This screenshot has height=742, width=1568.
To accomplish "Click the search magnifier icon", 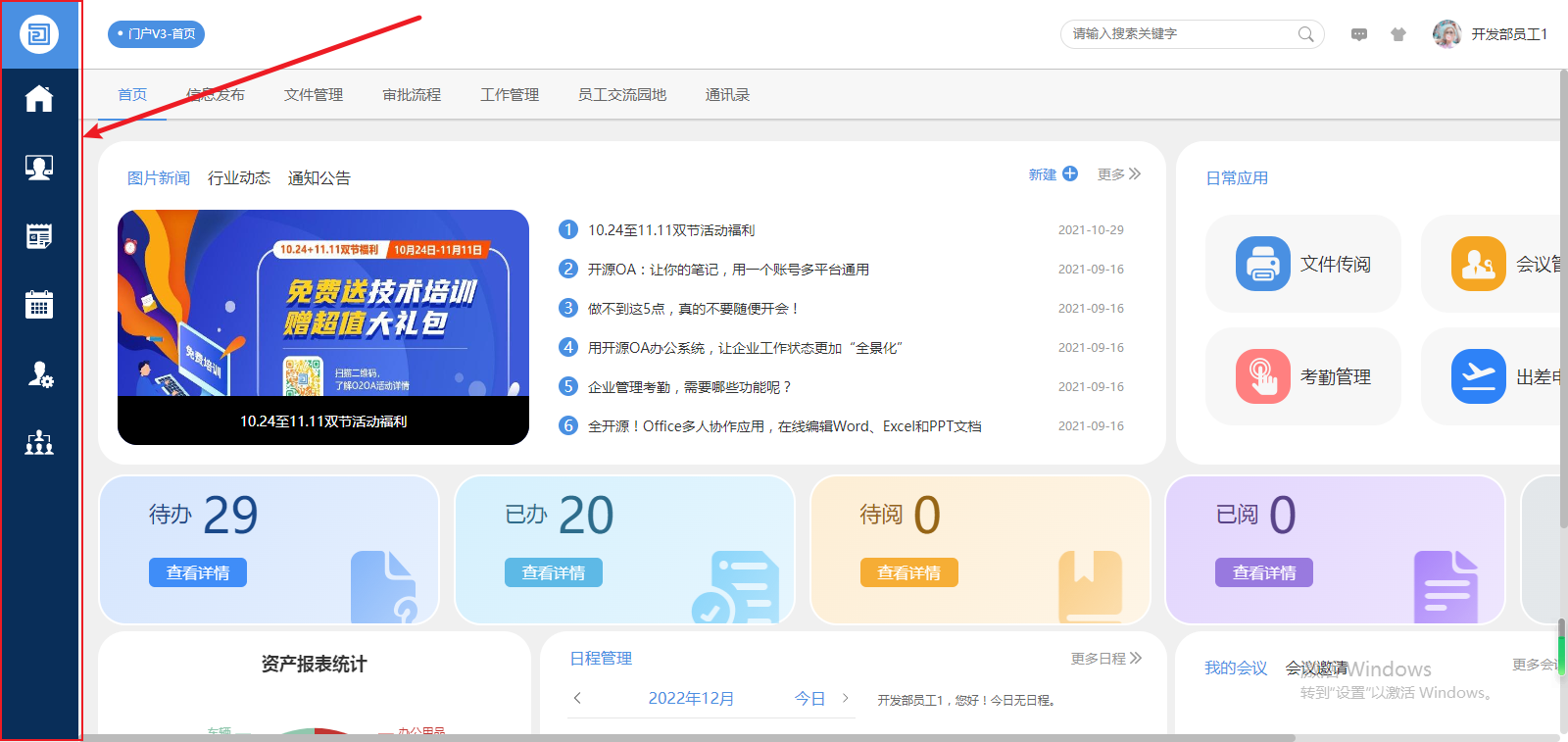I will pyautogui.click(x=1305, y=34).
